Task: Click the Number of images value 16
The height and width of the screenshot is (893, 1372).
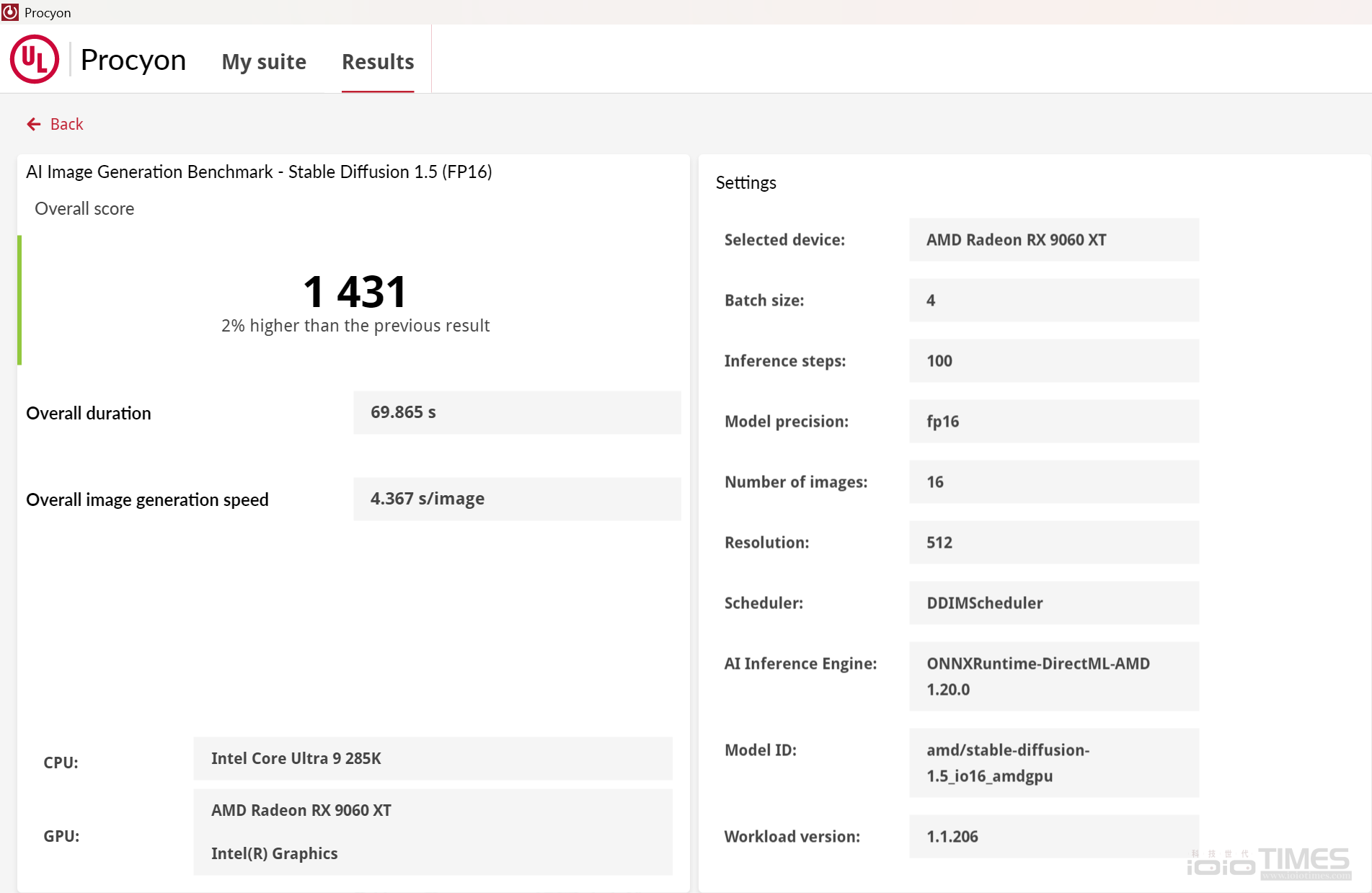Action: pyautogui.click(x=1054, y=481)
